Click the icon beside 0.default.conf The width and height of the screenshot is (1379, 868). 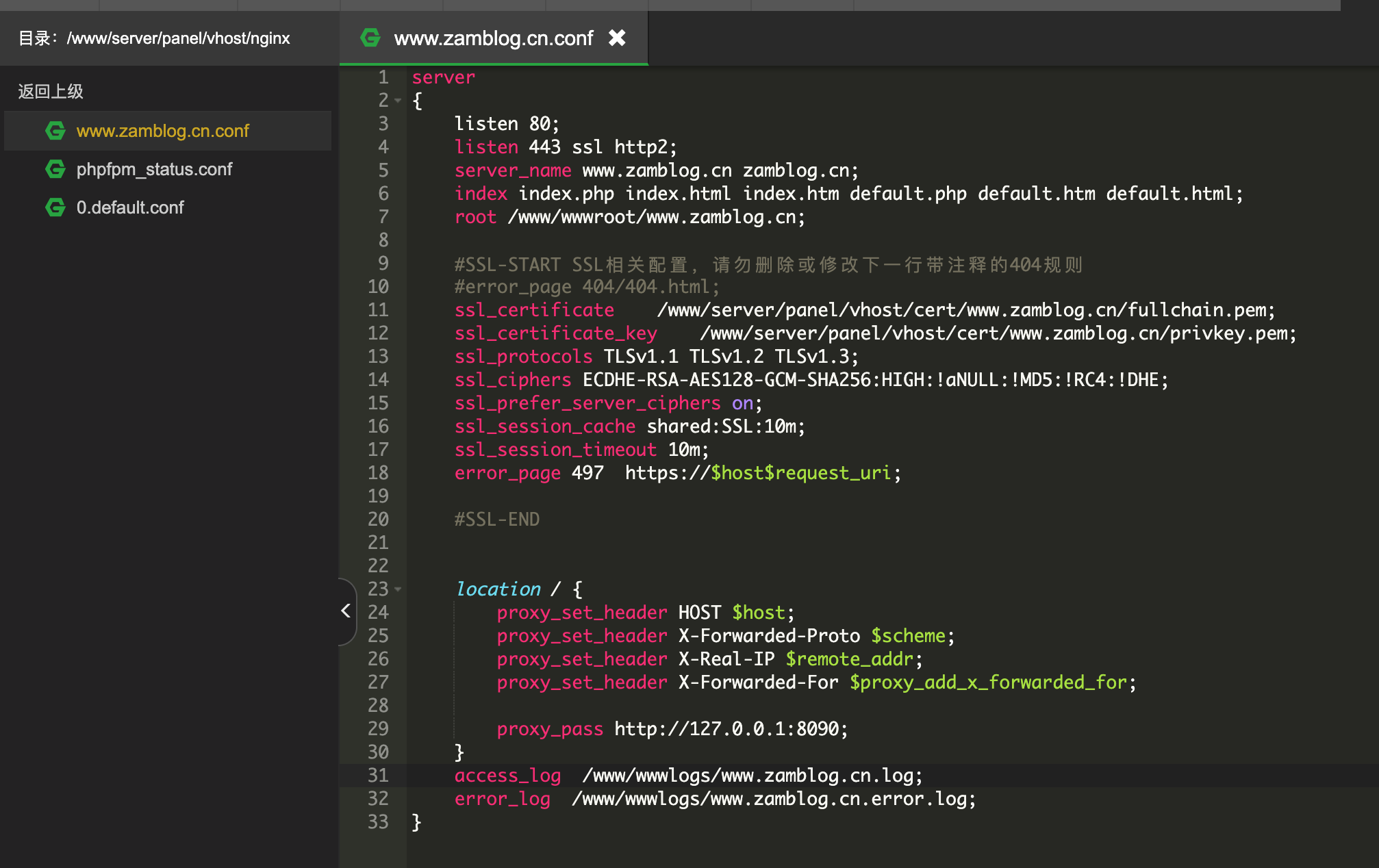[55, 207]
